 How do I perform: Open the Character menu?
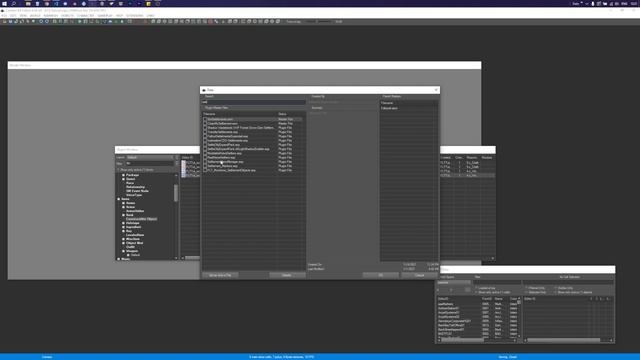[x=86, y=16]
